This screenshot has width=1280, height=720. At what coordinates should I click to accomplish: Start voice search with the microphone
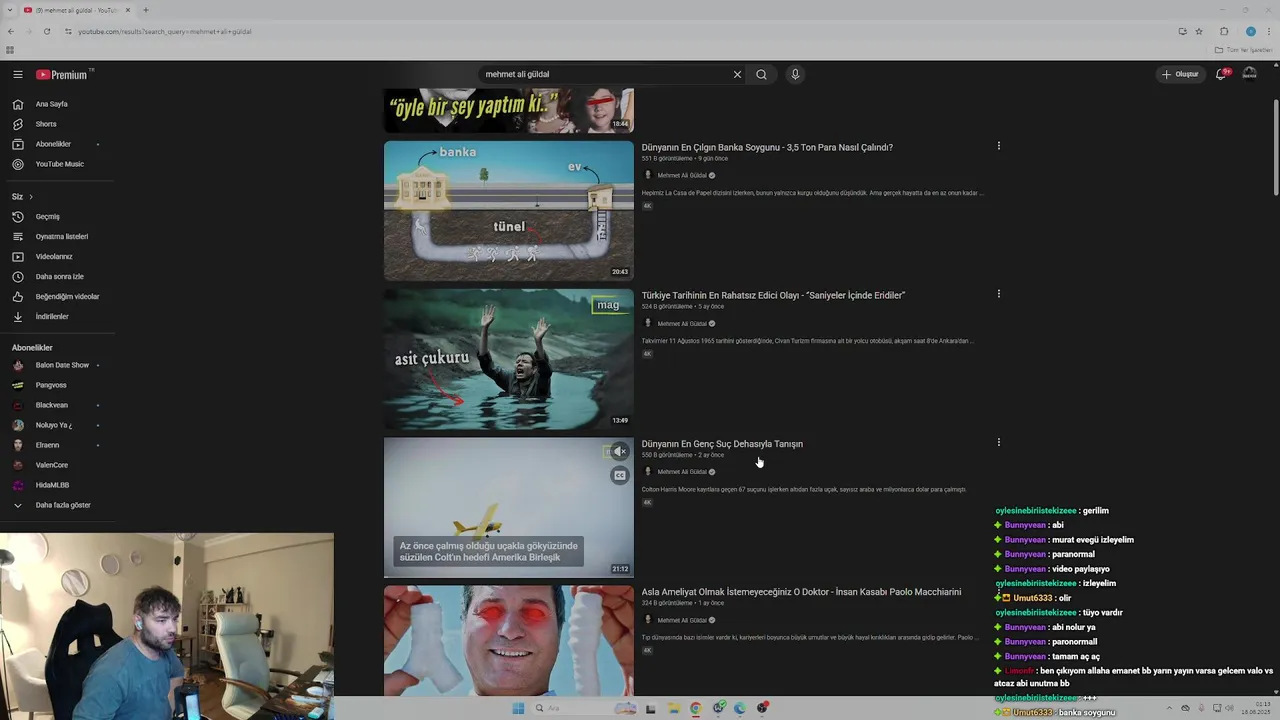795,74
